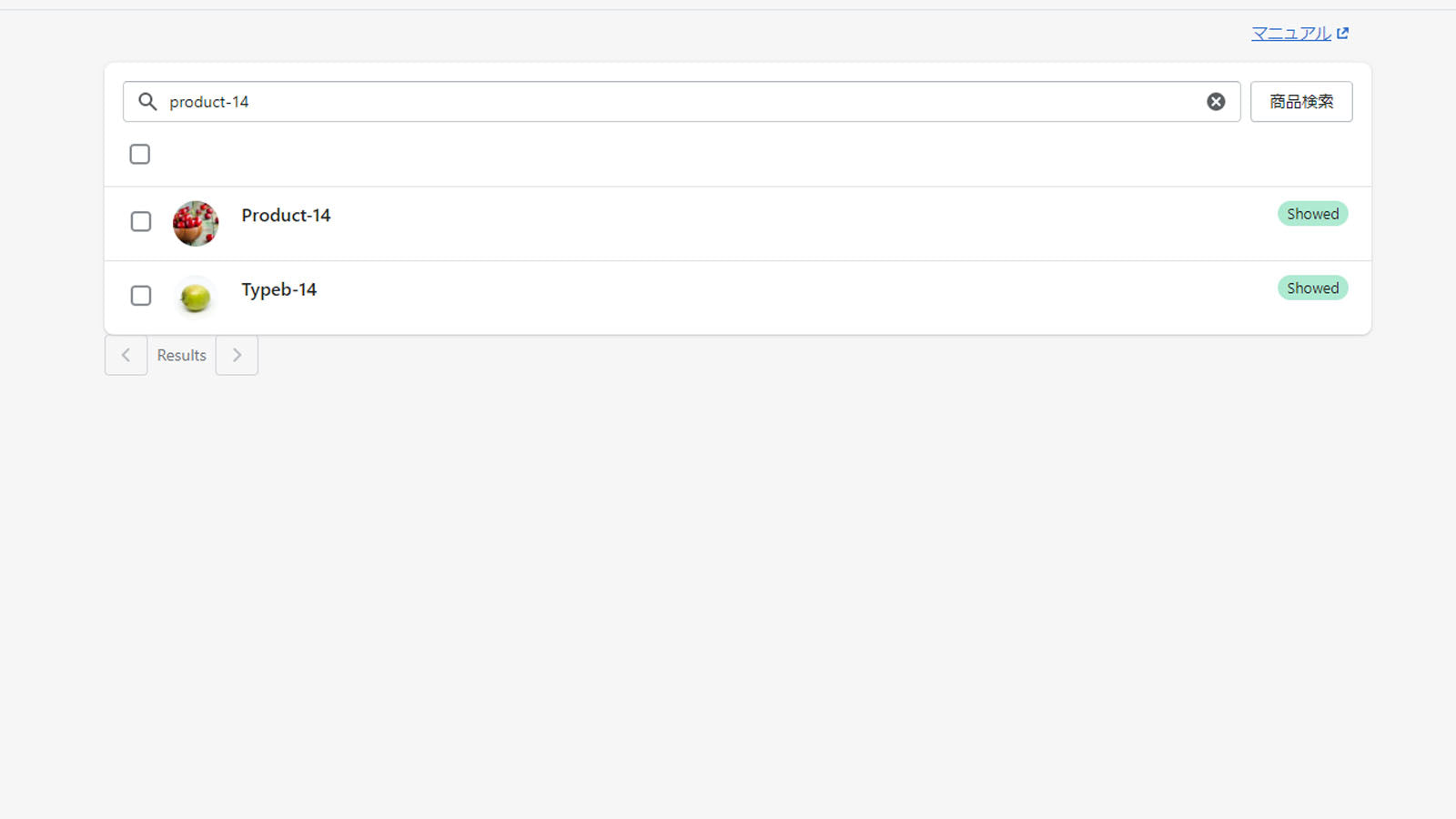This screenshot has width=1456, height=819.
Task: Click the Results pagination label
Action: pos(181,355)
